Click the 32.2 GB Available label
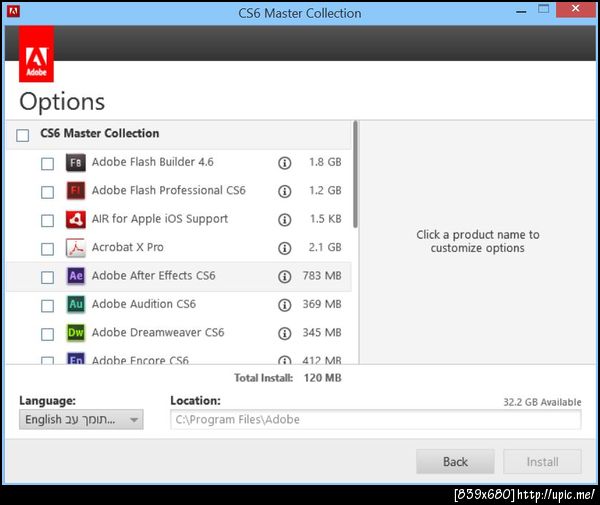Screen dimensions: 600x505 coord(542,402)
